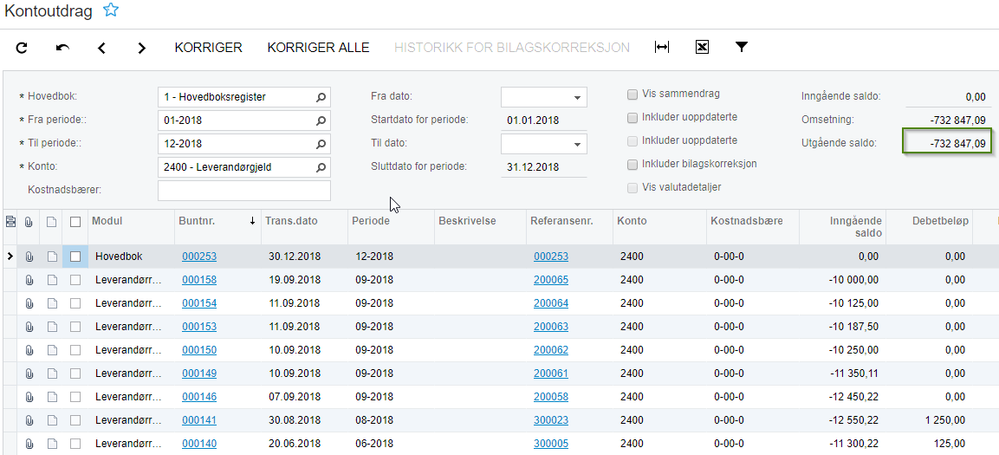Open reference link 300023
The width and height of the screenshot is (999, 455).
coord(551,421)
